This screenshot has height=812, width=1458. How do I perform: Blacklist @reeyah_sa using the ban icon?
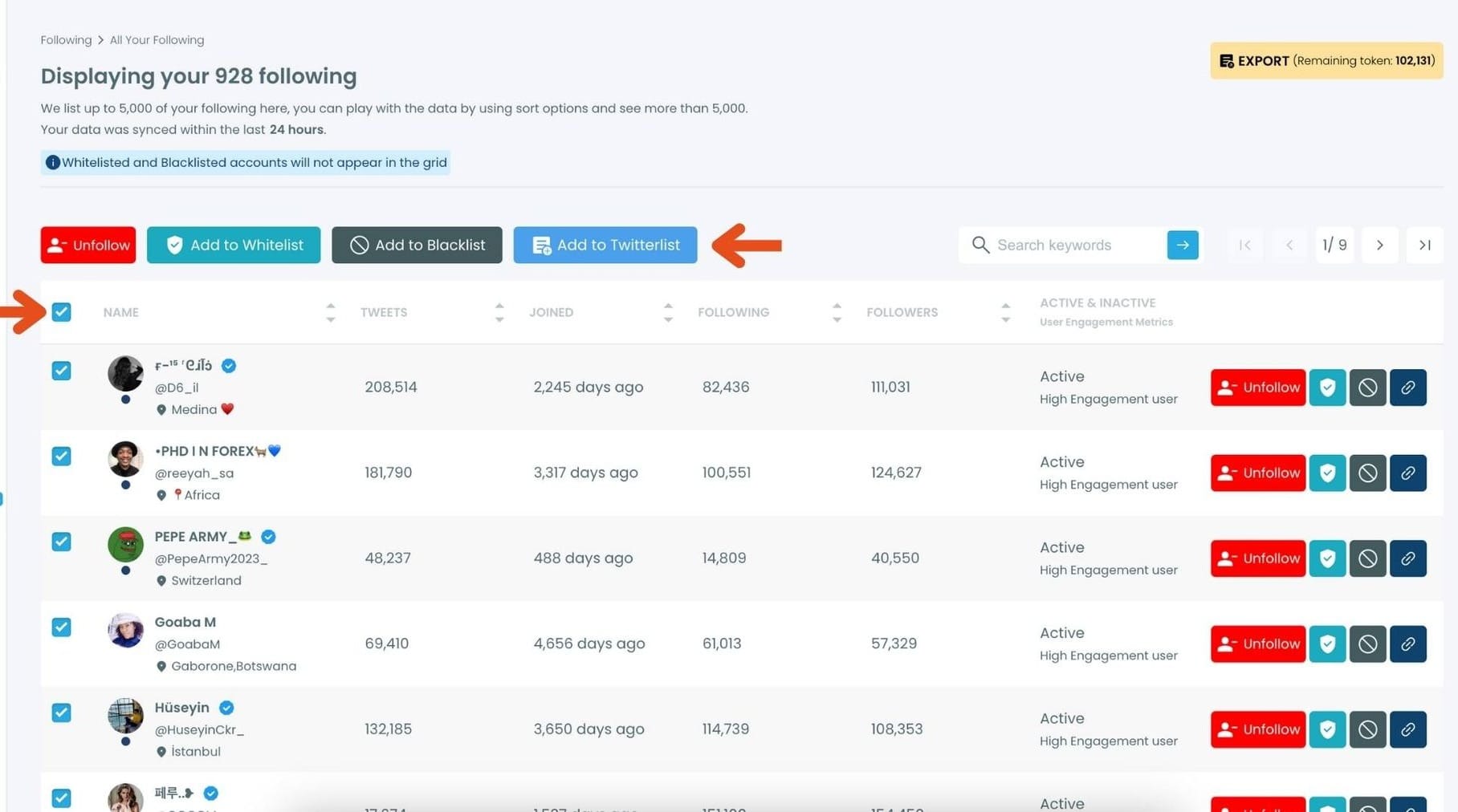coord(1367,473)
